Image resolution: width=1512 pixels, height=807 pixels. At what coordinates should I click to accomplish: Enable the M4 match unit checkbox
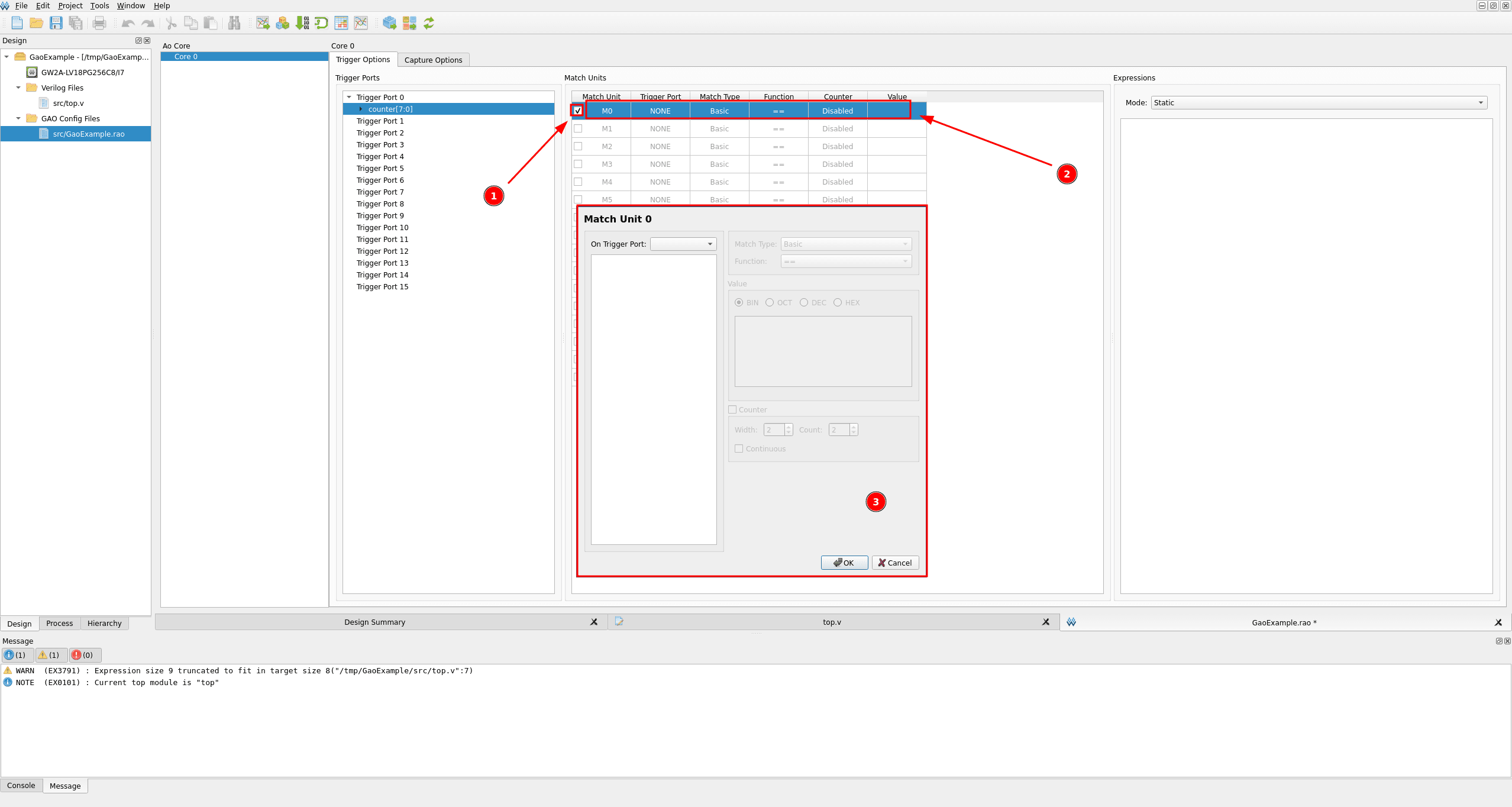[578, 182]
